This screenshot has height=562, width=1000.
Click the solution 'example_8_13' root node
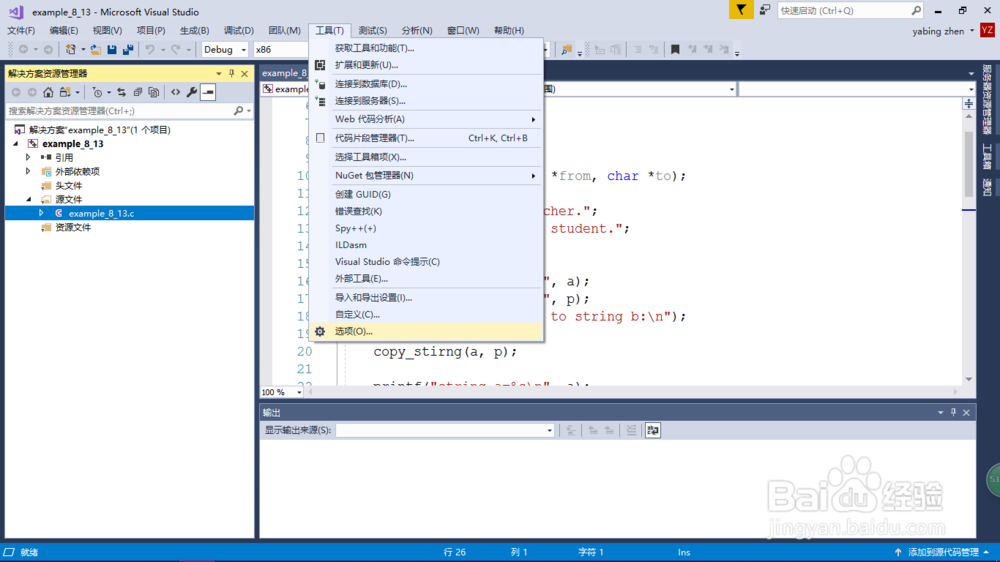[99, 129]
